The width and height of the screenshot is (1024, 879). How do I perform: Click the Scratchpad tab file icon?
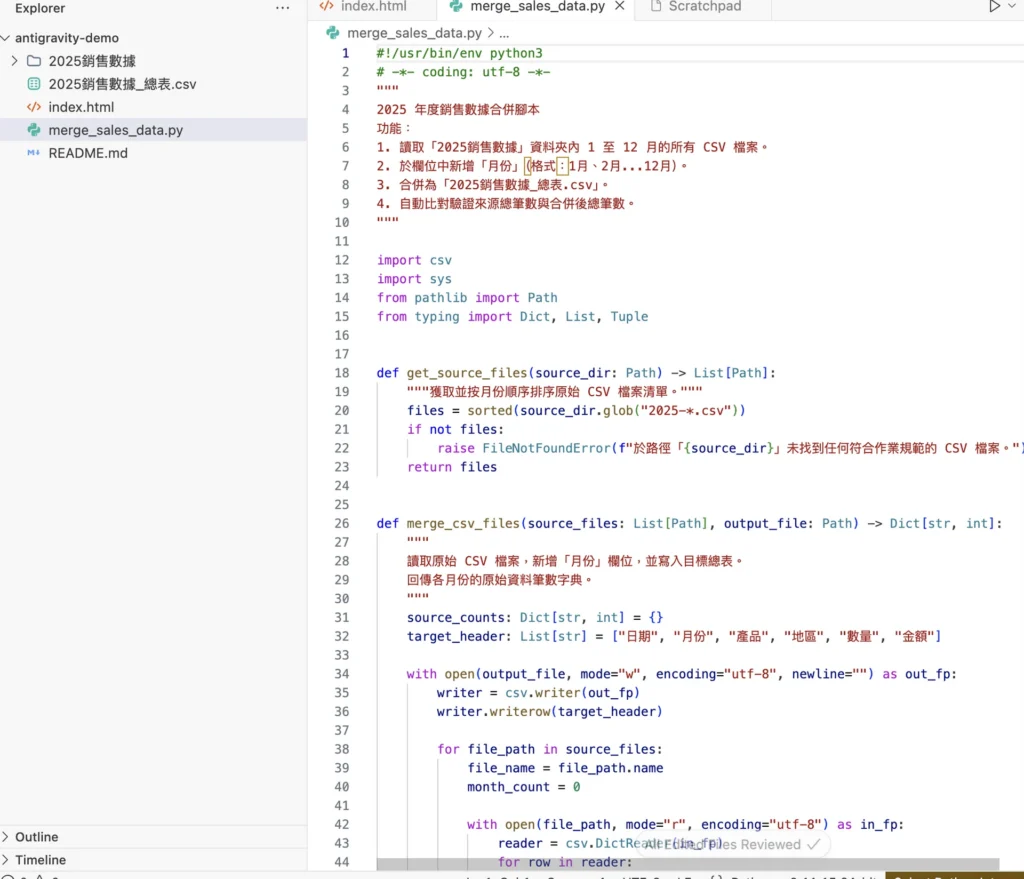656,6
